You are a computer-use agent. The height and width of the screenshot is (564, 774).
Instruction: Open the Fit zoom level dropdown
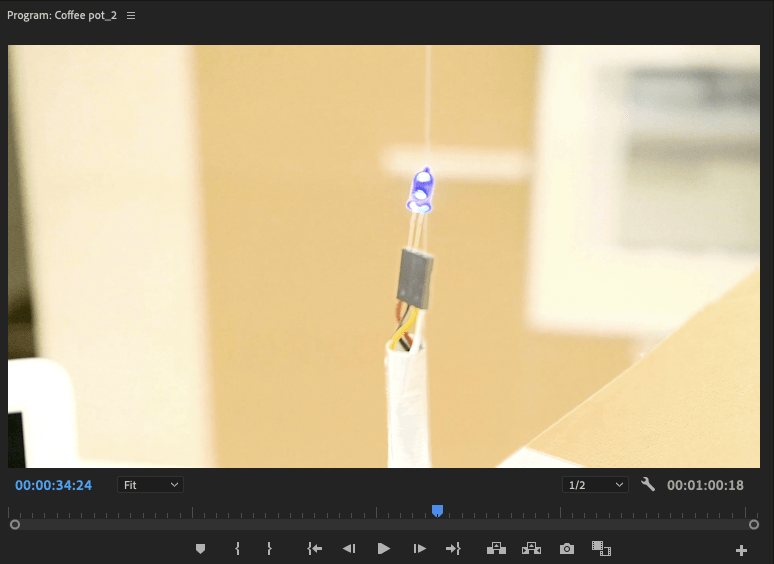point(150,485)
